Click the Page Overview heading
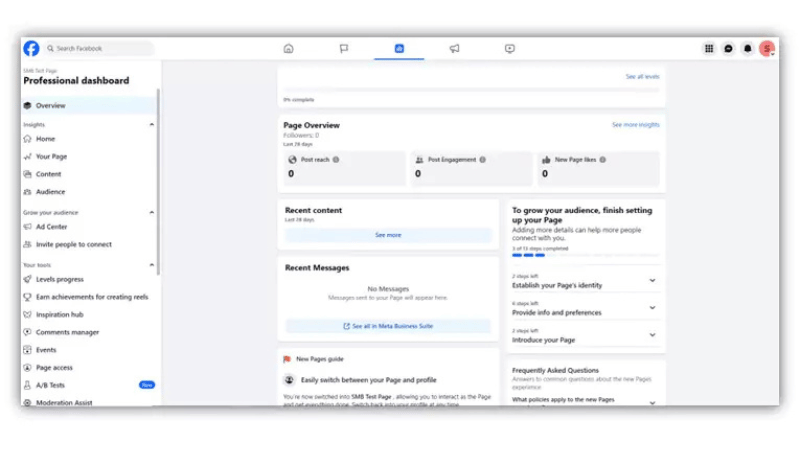 click(311, 126)
